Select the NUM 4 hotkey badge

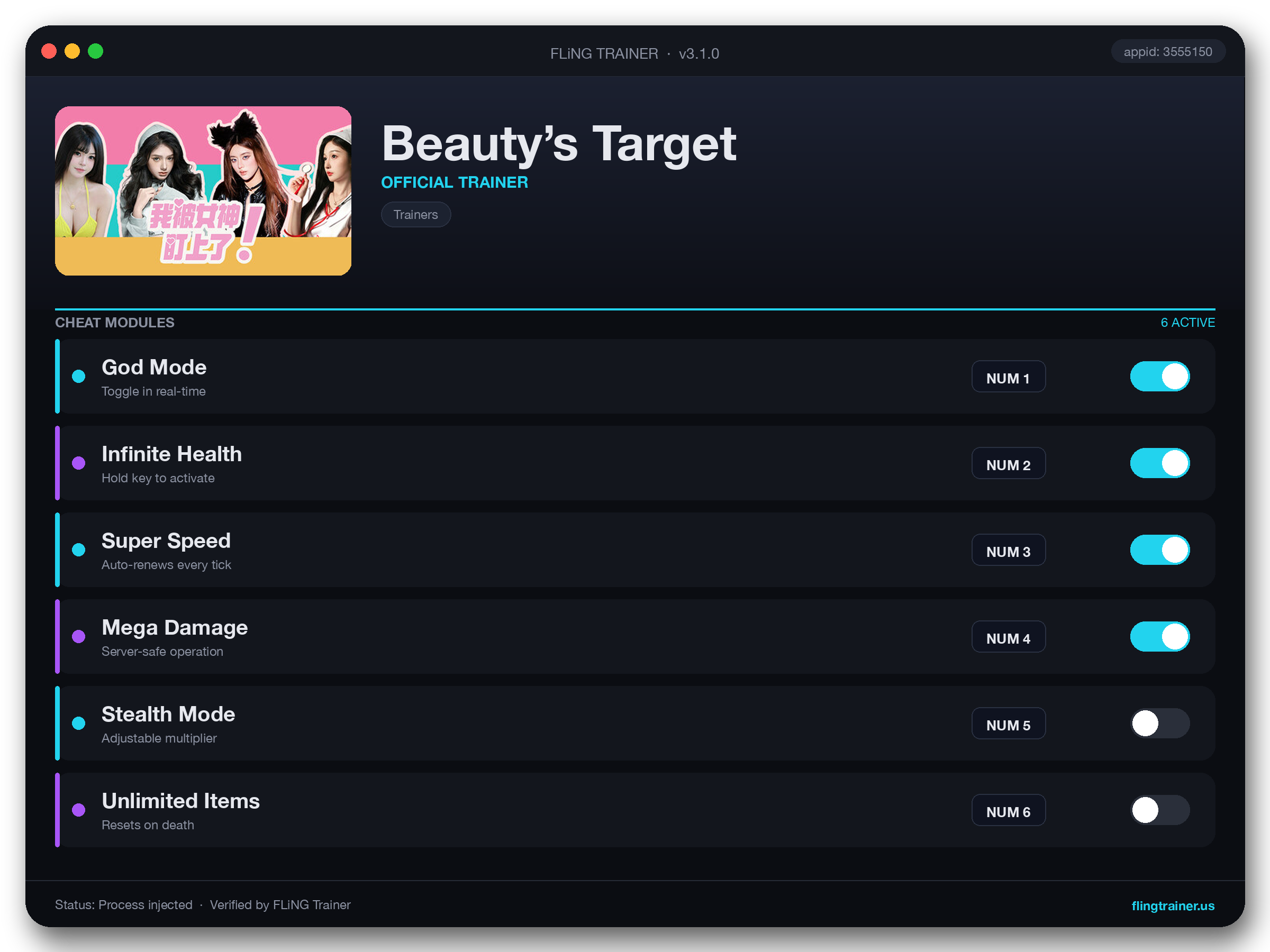1008,636
